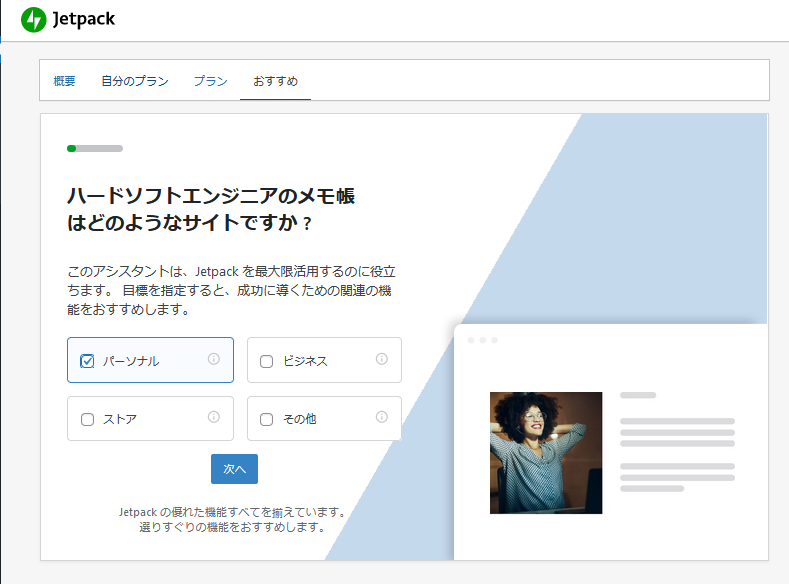This screenshot has height=584, width=789.
Task: Click the three dots on mock browser window
Action: [x=481, y=340]
